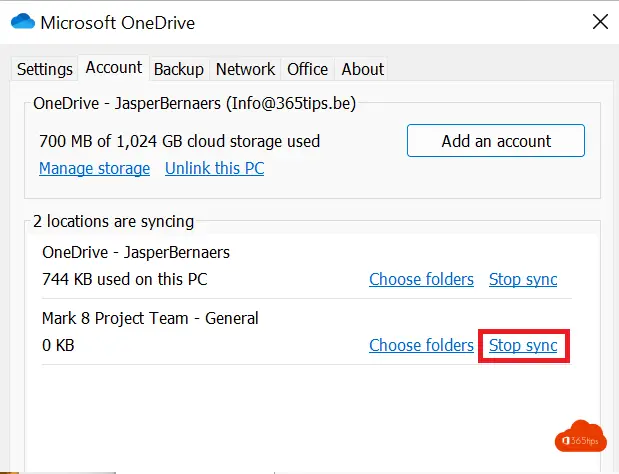Image resolution: width=619 pixels, height=474 pixels.
Task: Click the Mark 8 Project Team - General entry
Action: 150,318
